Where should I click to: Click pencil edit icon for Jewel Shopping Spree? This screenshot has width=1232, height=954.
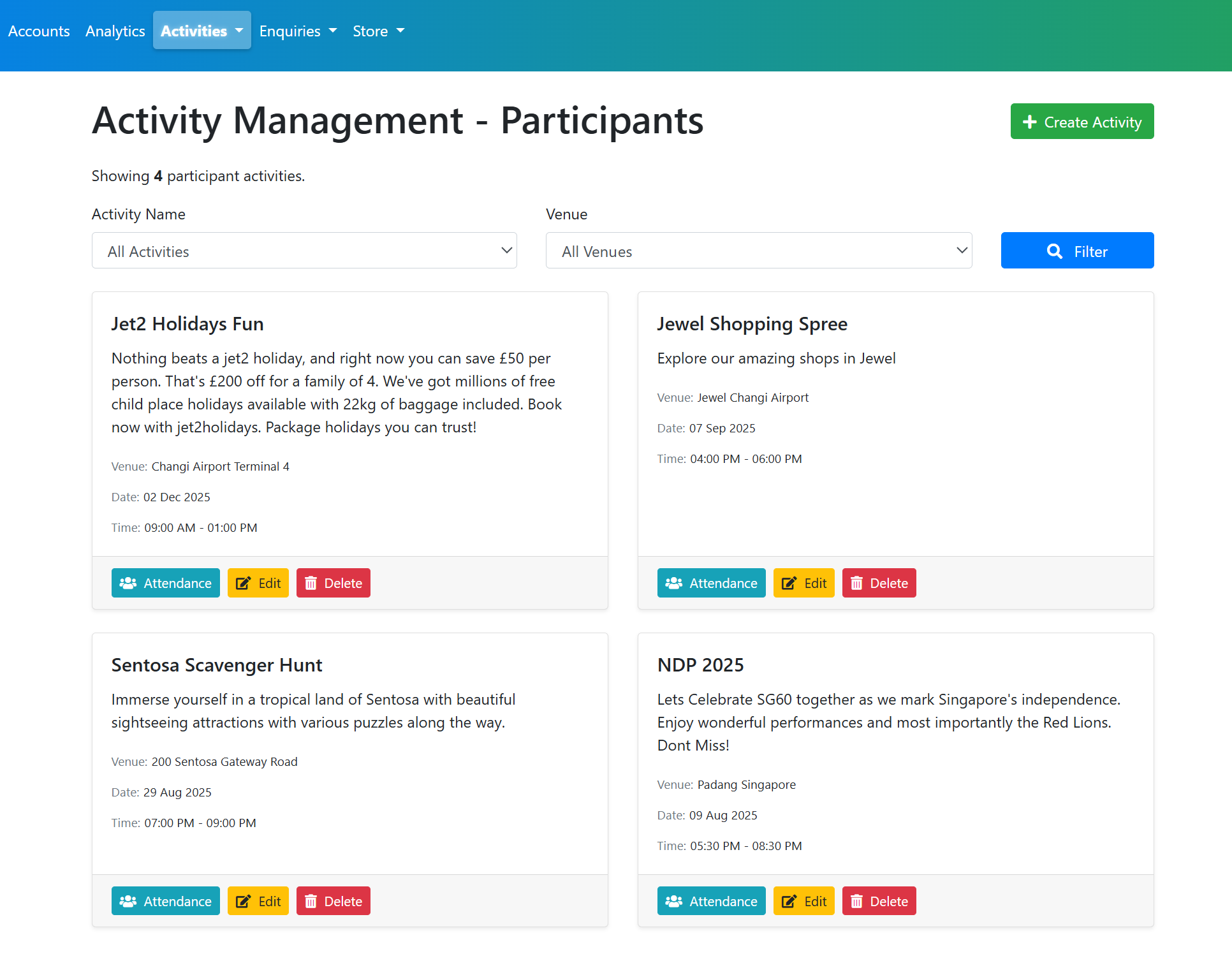(x=789, y=583)
